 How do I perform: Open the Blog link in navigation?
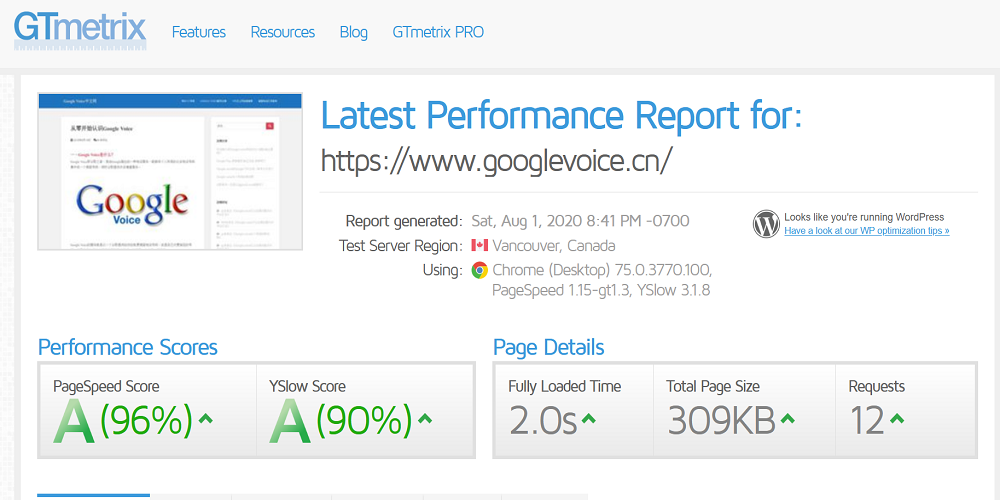click(x=353, y=32)
